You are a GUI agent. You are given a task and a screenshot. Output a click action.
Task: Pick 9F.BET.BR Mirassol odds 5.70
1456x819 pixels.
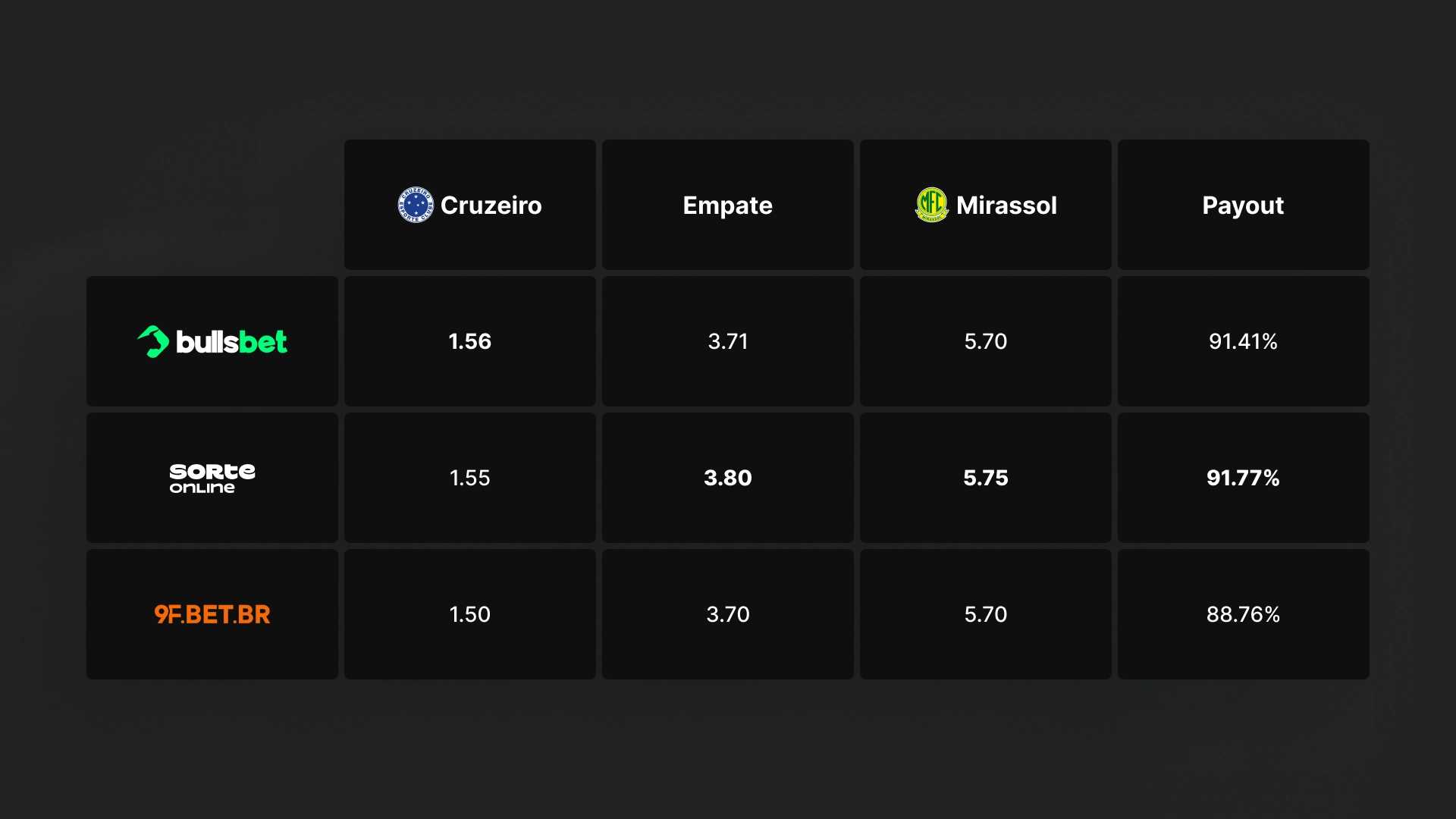[x=986, y=614]
